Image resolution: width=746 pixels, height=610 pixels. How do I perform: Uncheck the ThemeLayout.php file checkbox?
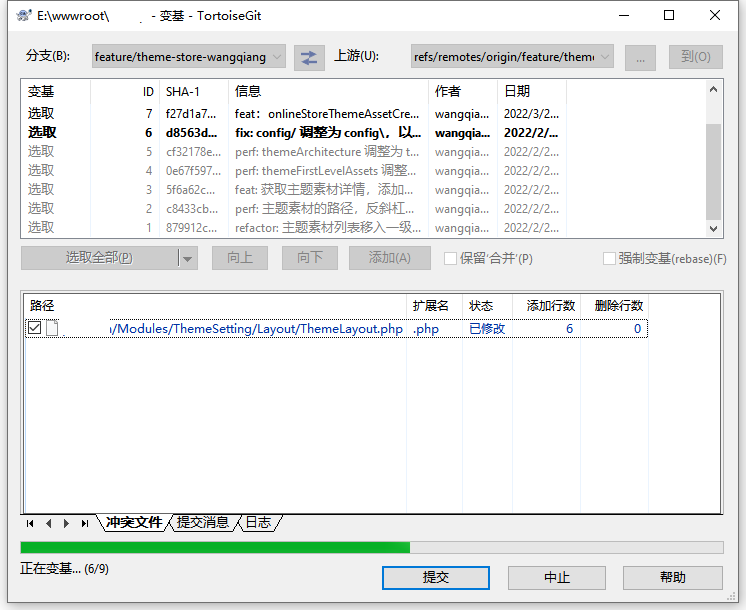point(34,328)
